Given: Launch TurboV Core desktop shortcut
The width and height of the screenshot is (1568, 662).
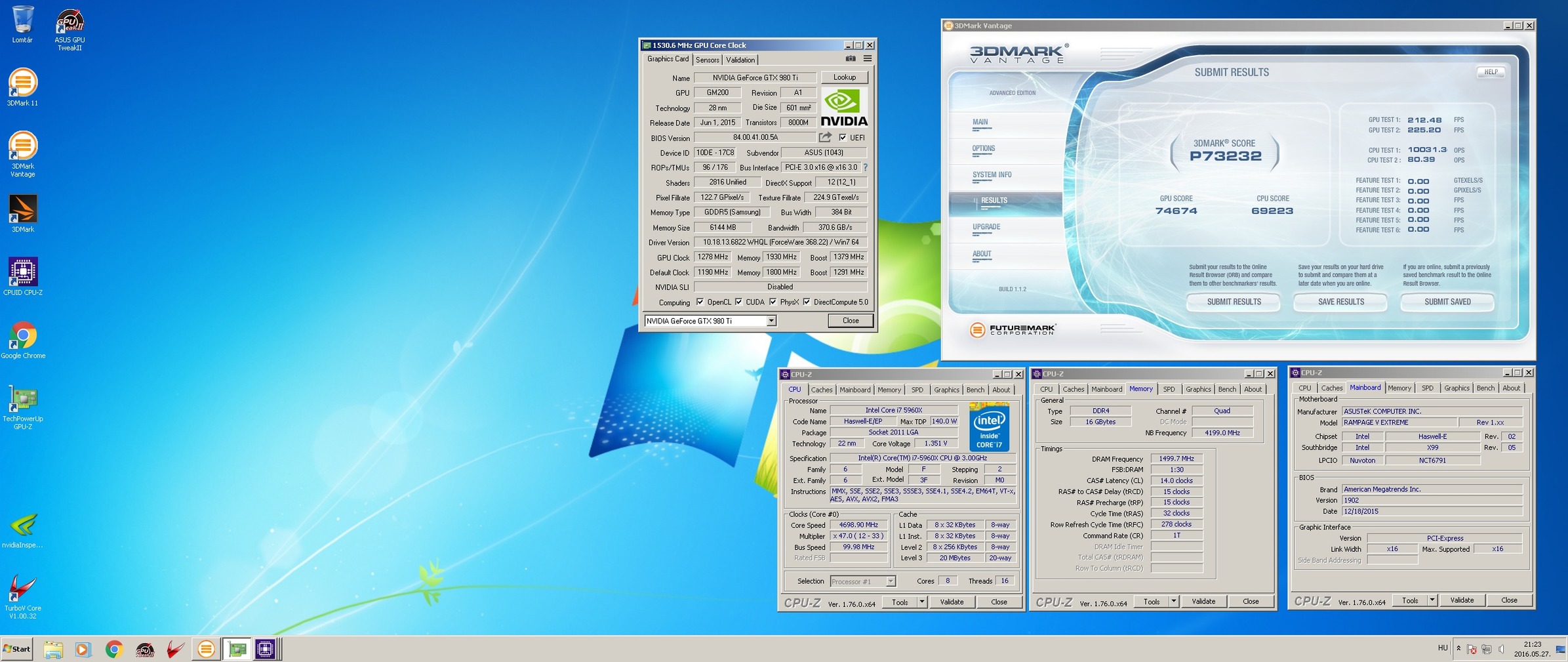Looking at the screenshot, I should 22,597.
